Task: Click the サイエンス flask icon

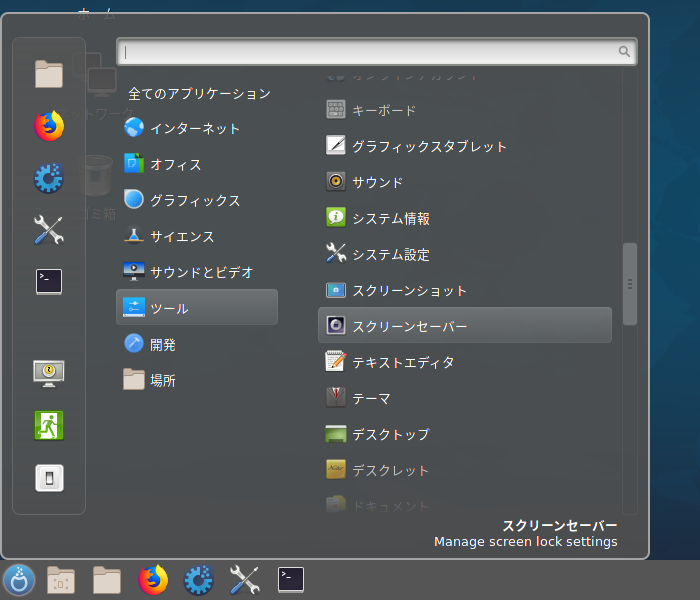Action: (x=133, y=235)
